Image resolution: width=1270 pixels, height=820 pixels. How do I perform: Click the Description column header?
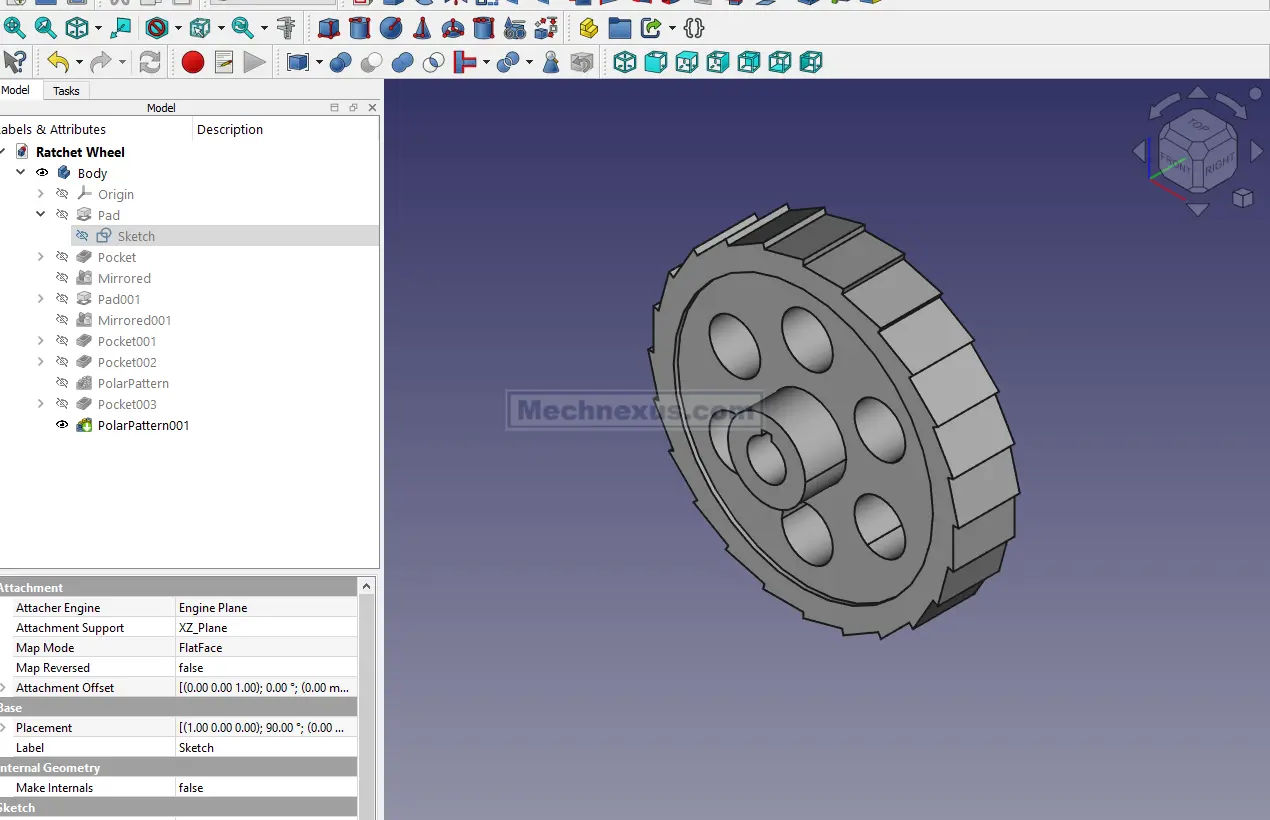230,129
